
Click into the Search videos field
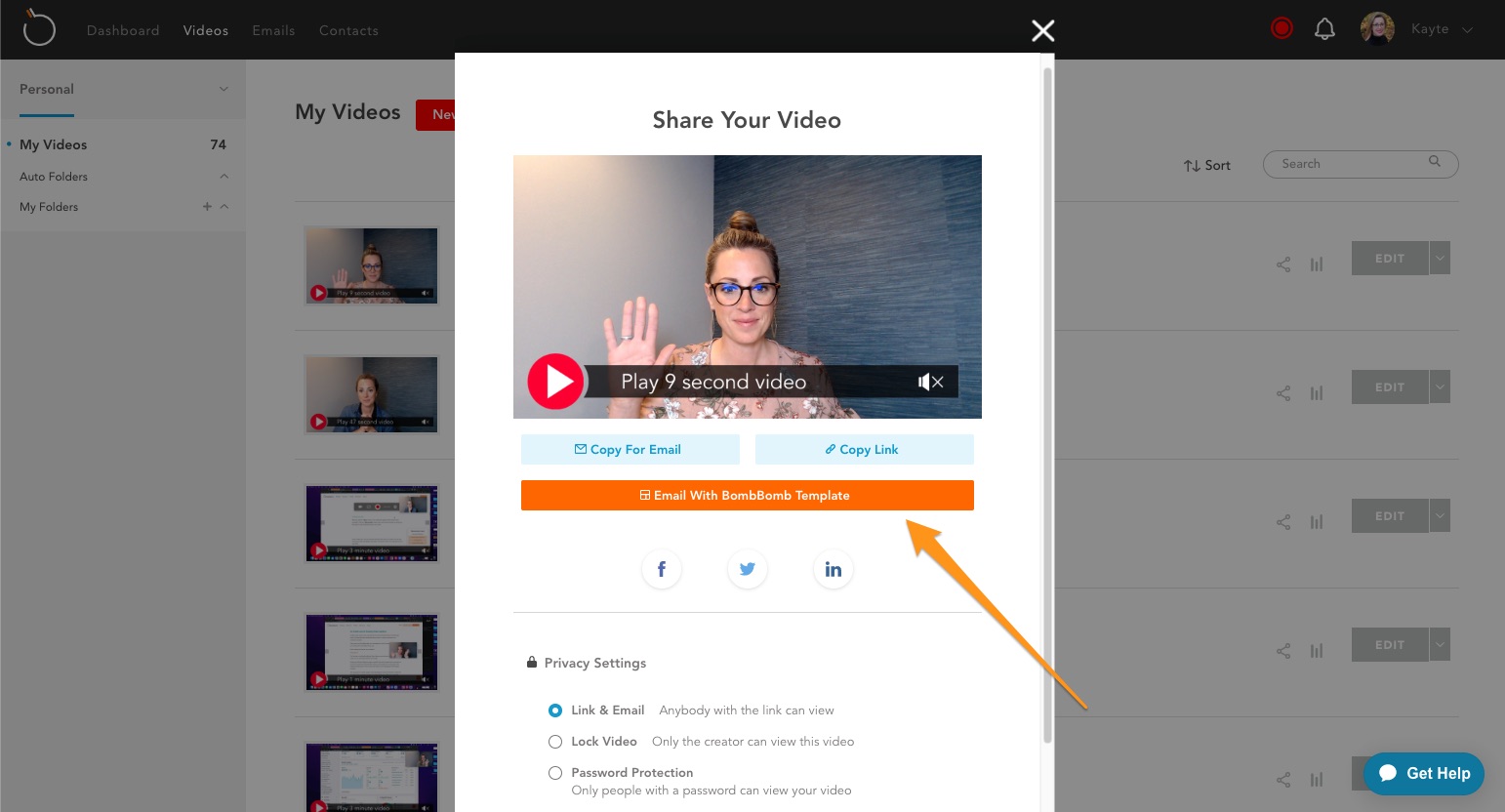[x=1361, y=164]
